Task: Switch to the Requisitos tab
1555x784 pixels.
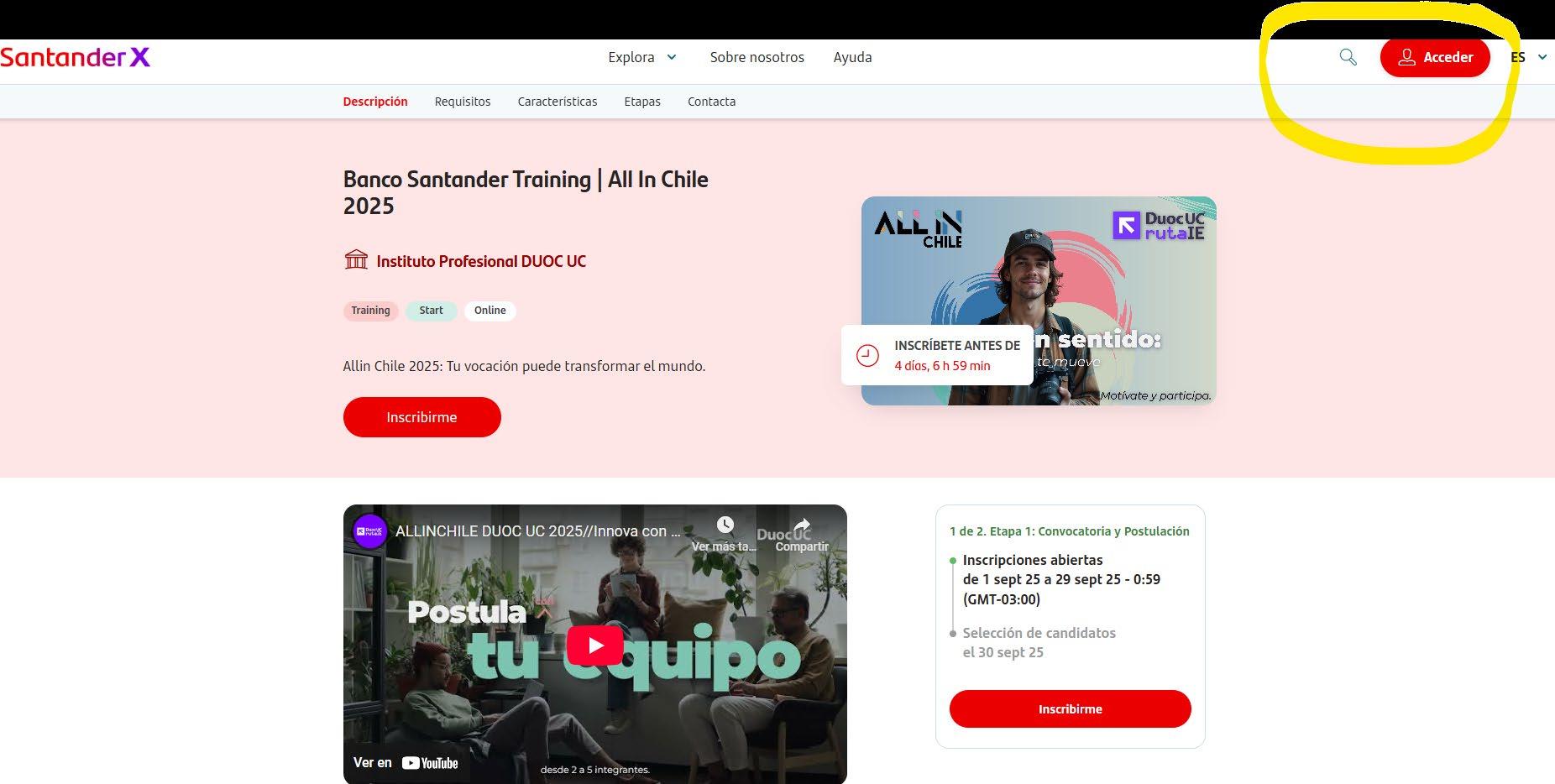Action: point(463,102)
